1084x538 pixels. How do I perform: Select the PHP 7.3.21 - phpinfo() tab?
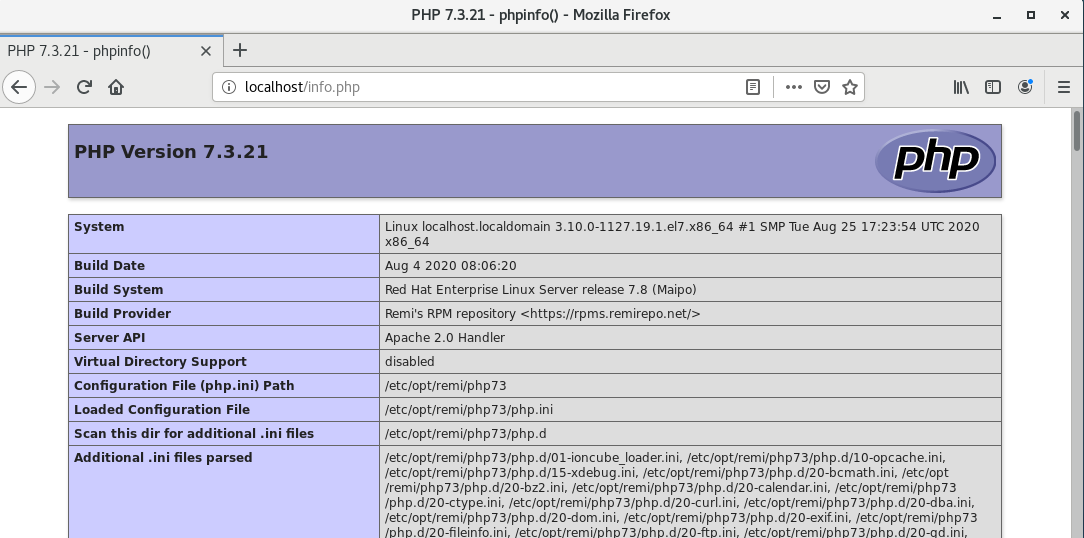click(111, 50)
